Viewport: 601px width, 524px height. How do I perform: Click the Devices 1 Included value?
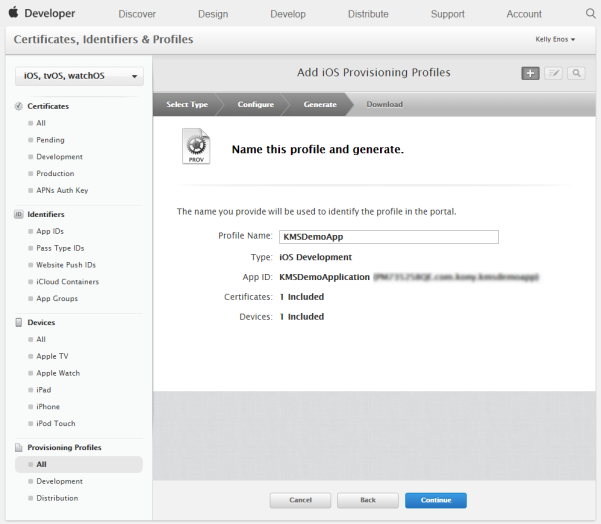click(x=302, y=317)
